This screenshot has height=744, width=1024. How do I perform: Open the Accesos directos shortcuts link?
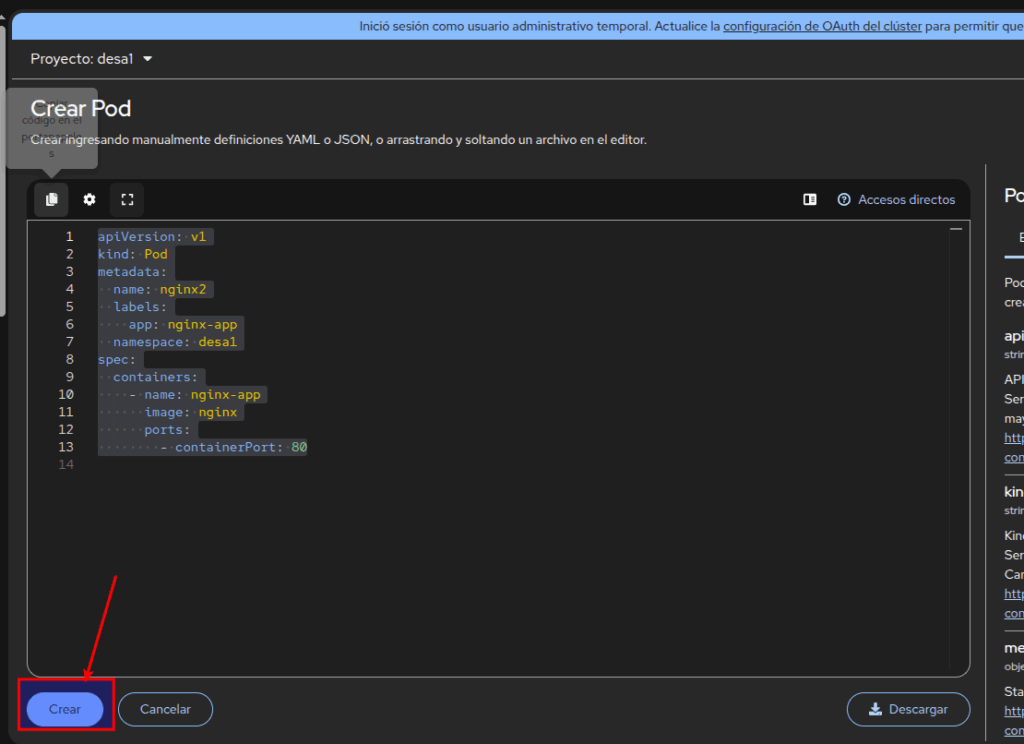[906, 200]
